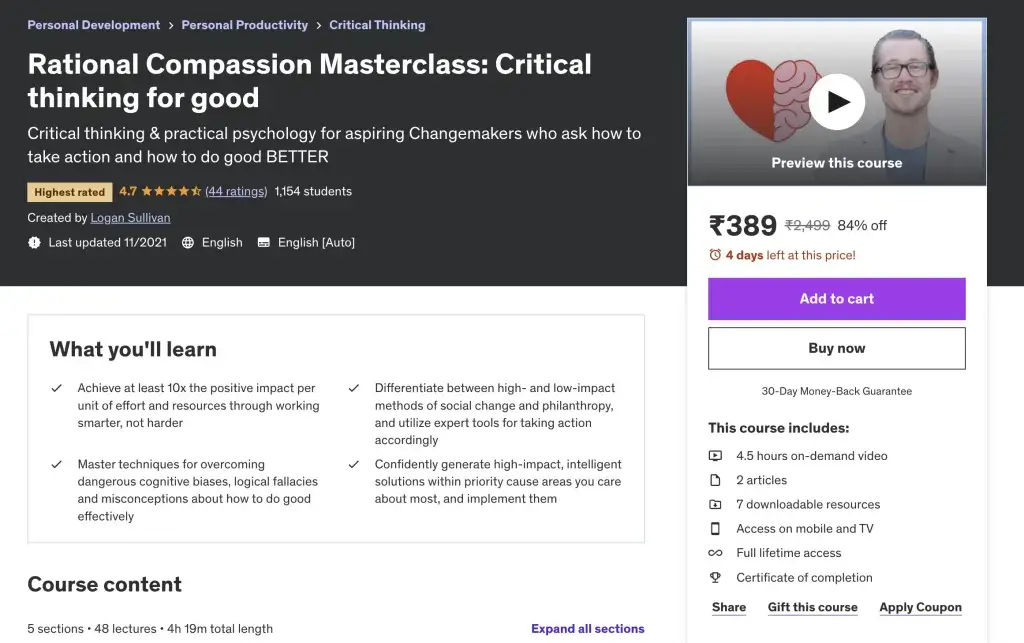
Task: Add the course to cart
Action: click(x=837, y=299)
